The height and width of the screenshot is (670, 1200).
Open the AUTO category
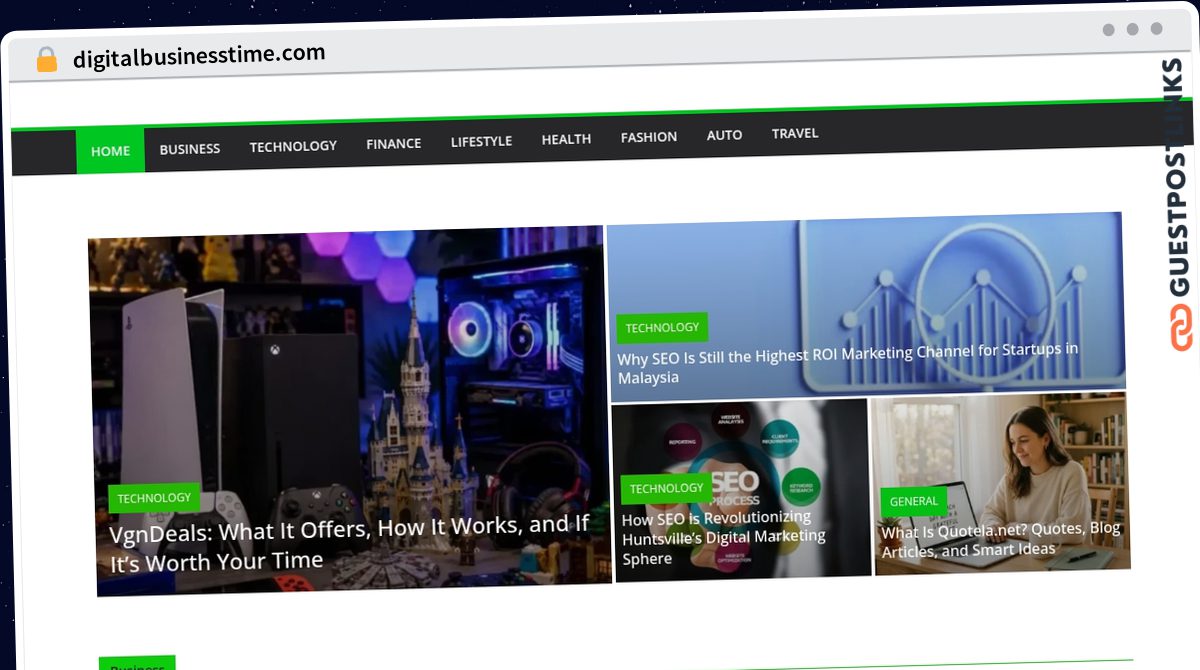724,135
